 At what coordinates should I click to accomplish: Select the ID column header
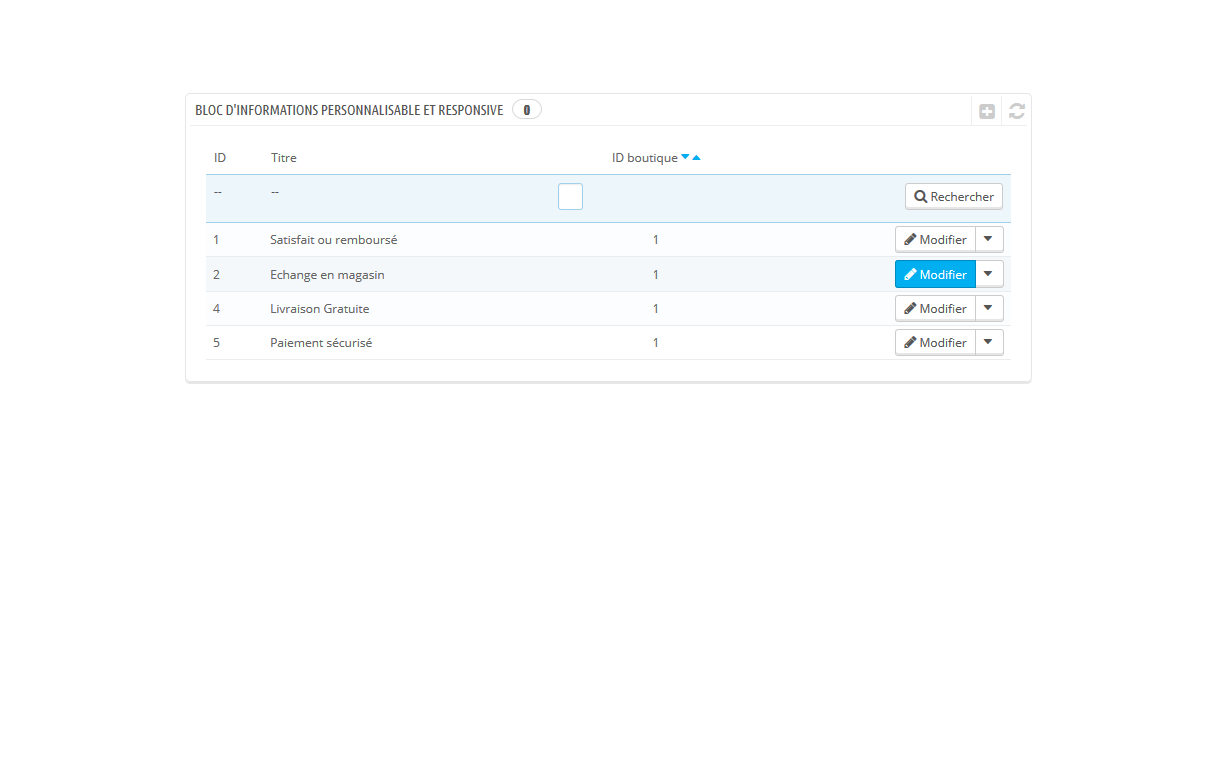pos(219,157)
